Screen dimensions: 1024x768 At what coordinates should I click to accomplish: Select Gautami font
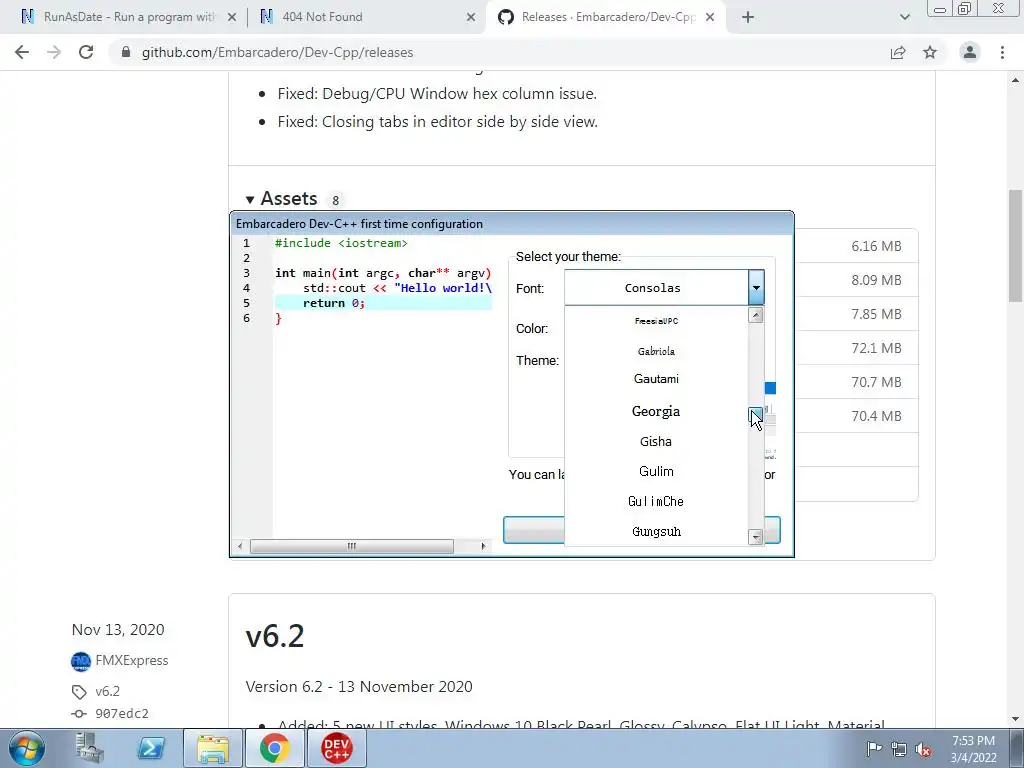pos(656,379)
